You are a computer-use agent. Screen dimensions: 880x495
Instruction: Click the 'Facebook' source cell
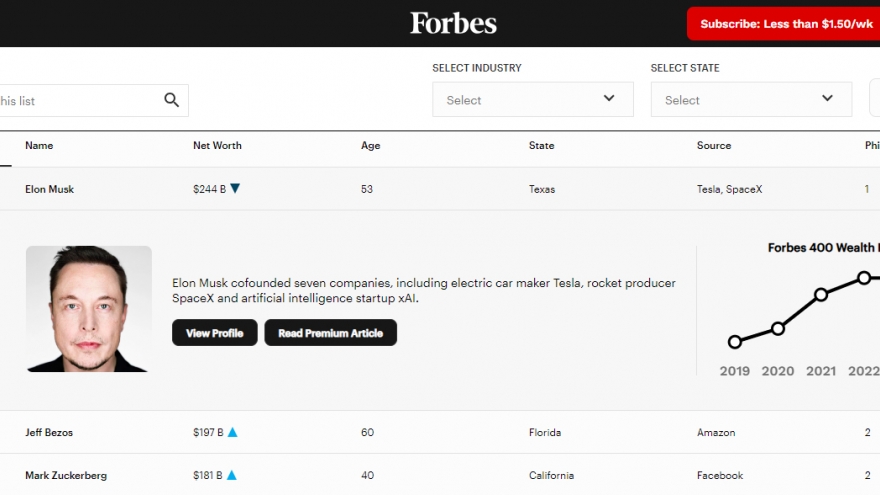pos(720,475)
